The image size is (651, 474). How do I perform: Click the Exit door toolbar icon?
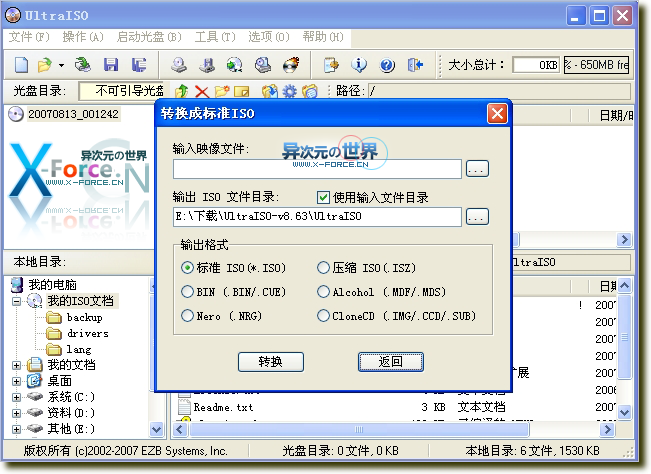point(415,65)
